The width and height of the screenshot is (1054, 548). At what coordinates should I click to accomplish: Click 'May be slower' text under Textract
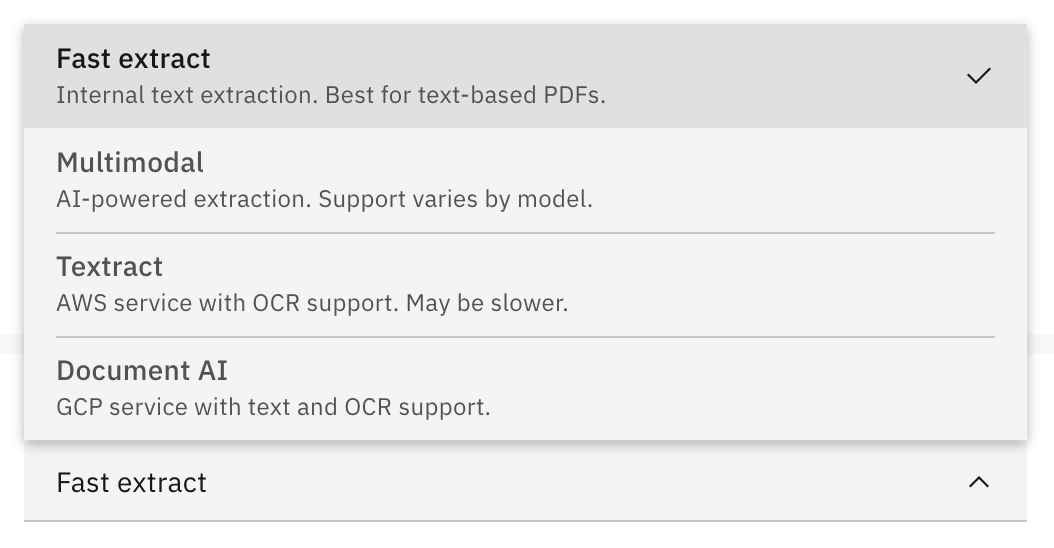487,303
